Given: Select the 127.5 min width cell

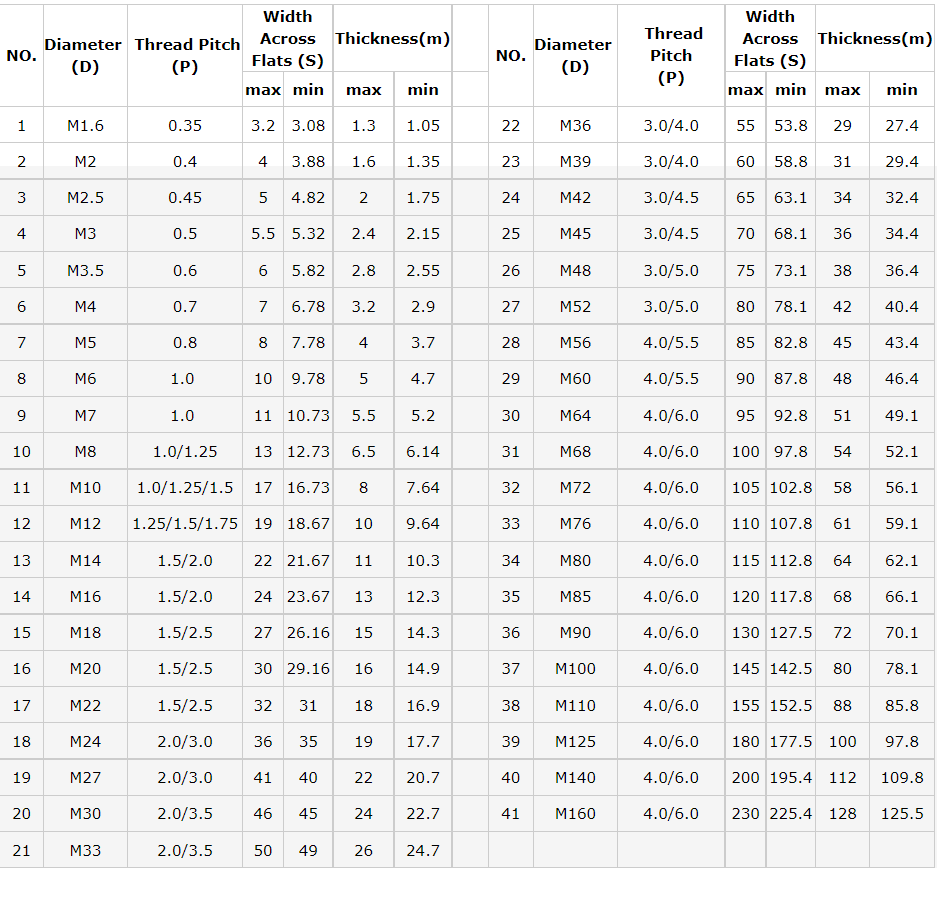Looking at the screenshot, I should [x=790, y=632].
